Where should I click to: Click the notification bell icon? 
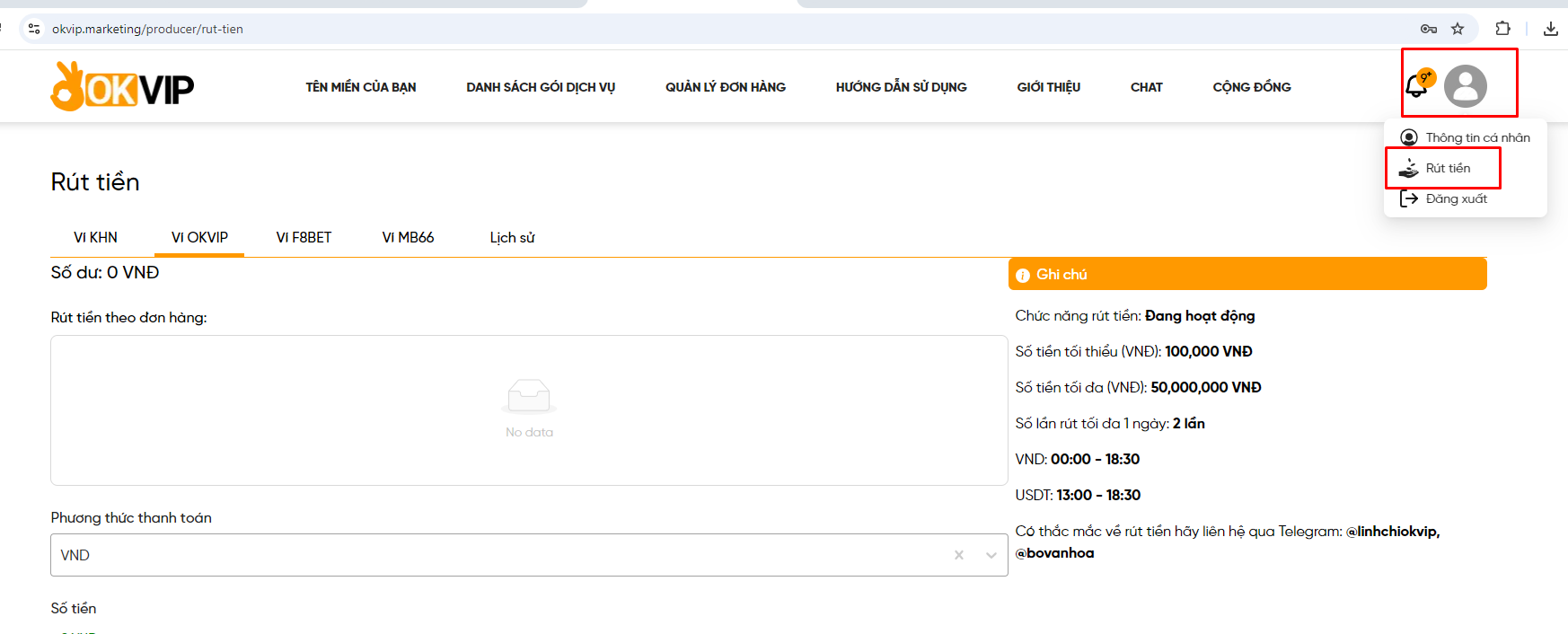pyautogui.click(x=1416, y=86)
